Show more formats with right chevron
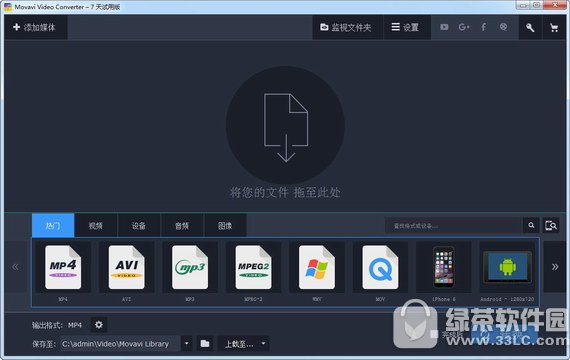The height and width of the screenshot is (360, 570). [555, 267]
